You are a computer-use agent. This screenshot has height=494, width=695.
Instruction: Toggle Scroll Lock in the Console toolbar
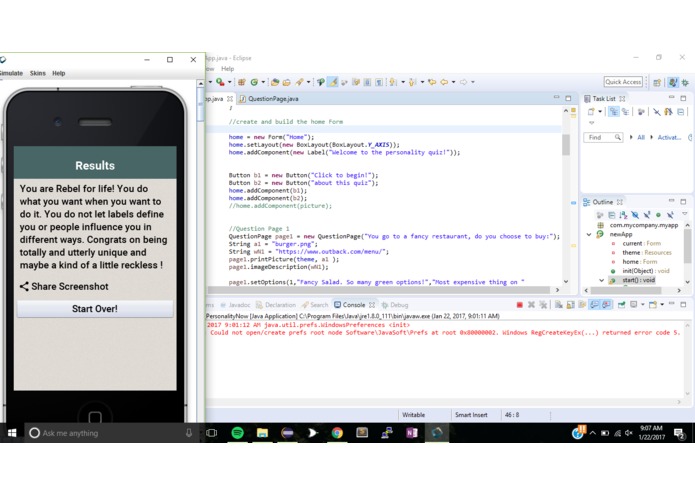570,305
